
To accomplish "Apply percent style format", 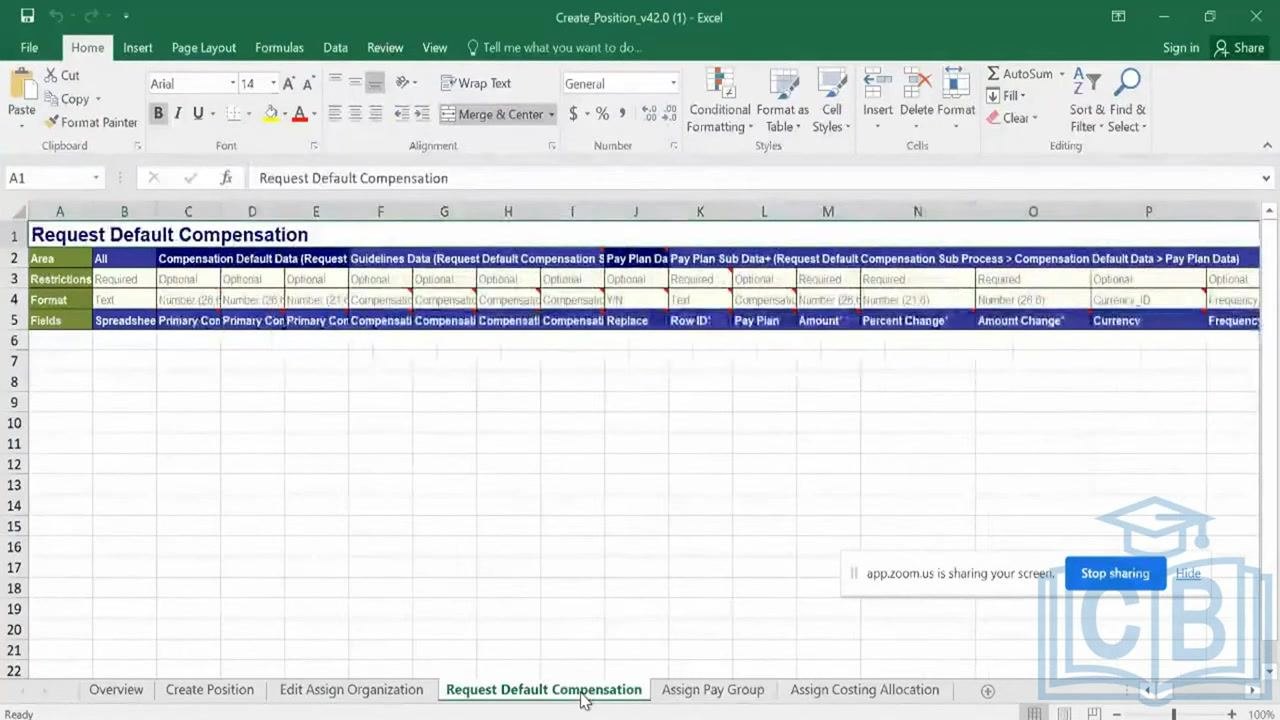I will pyautogui.click(x=602, y=114).
